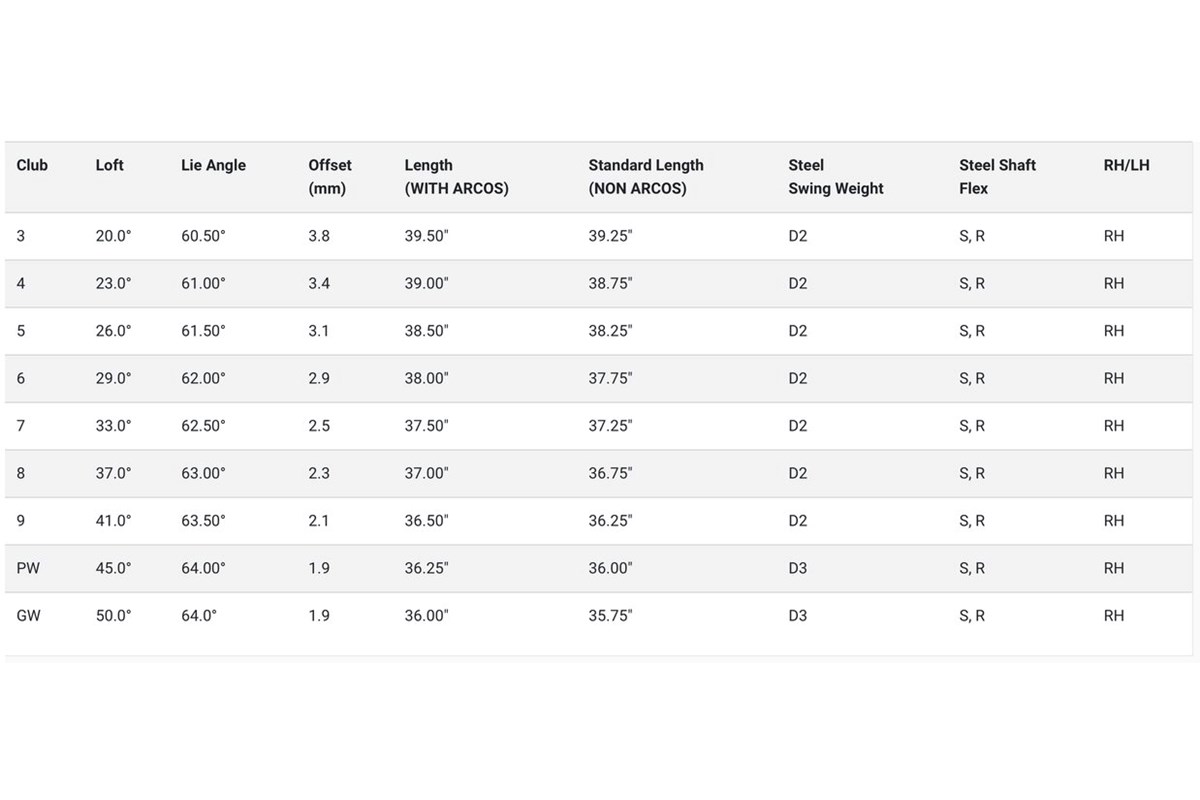Select the 3 iron club cell

coord(21,236)
